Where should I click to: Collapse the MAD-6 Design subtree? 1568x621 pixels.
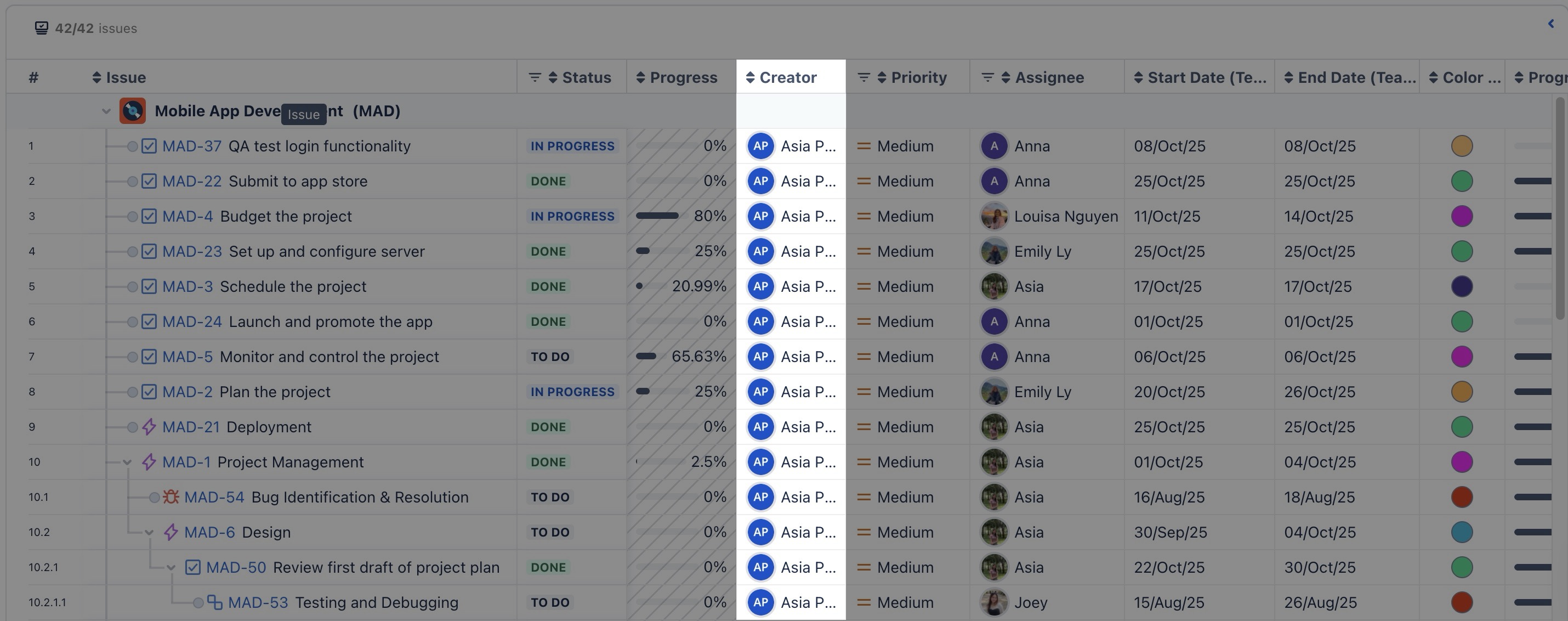[x=149, y=533]
